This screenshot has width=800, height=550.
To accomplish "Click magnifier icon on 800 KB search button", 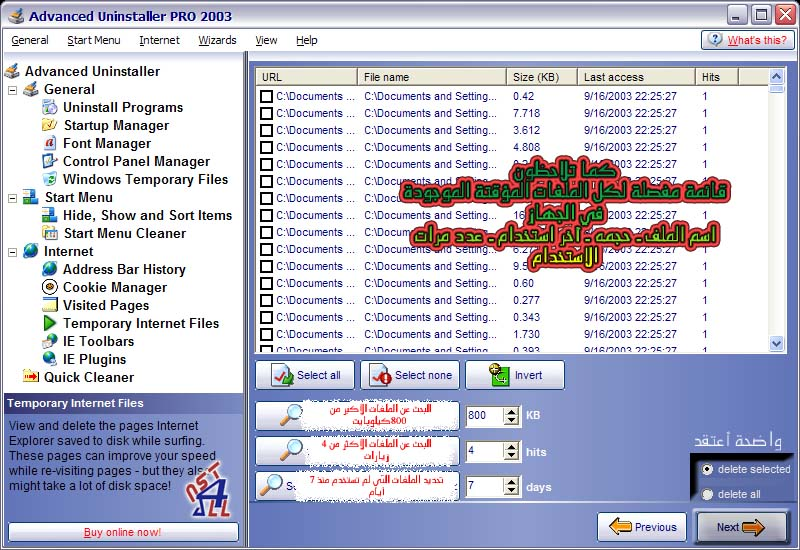I will [291, 415].
